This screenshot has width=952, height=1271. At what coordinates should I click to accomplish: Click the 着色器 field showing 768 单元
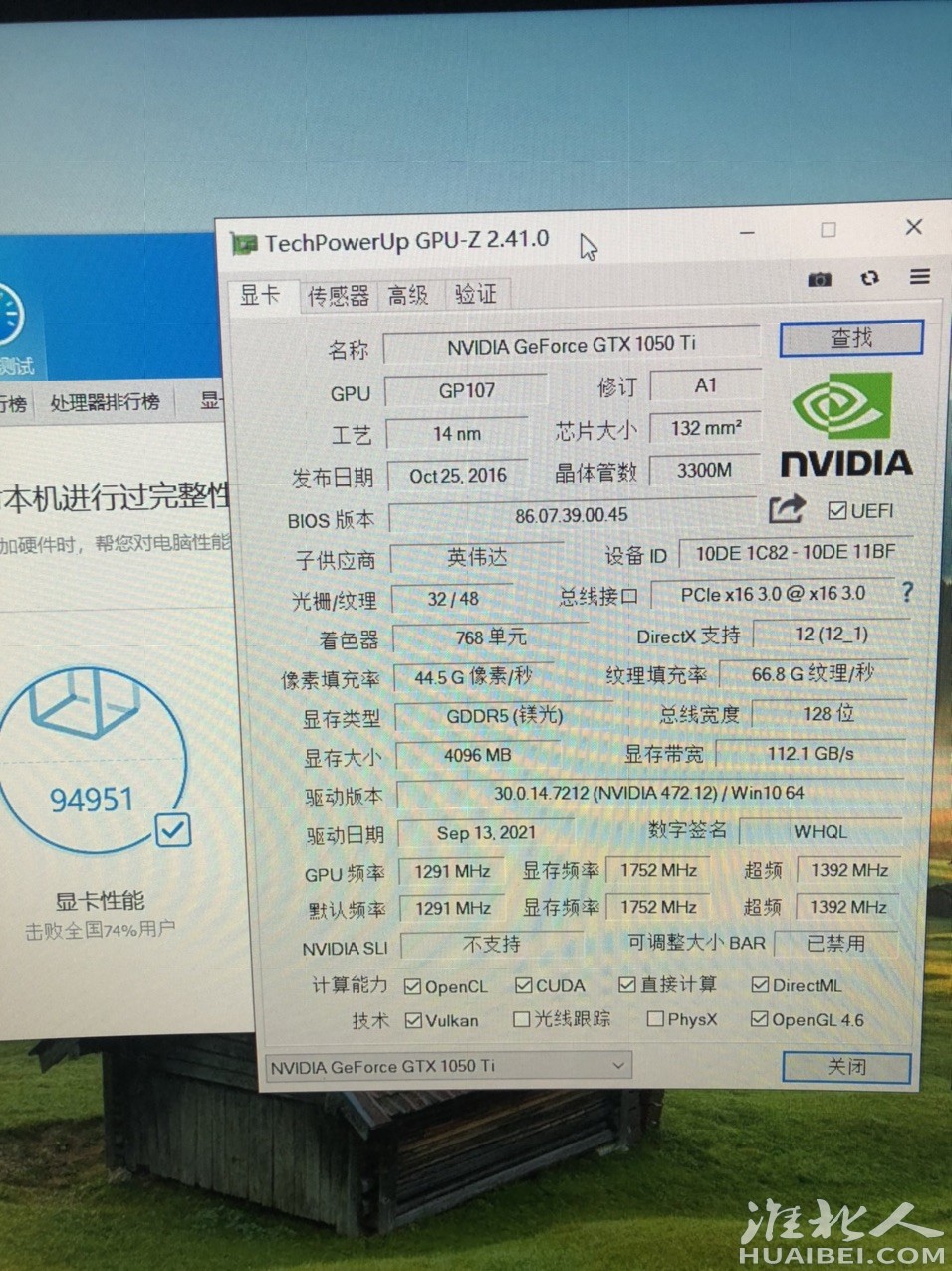pyautogui.click(x=490, y=637)
